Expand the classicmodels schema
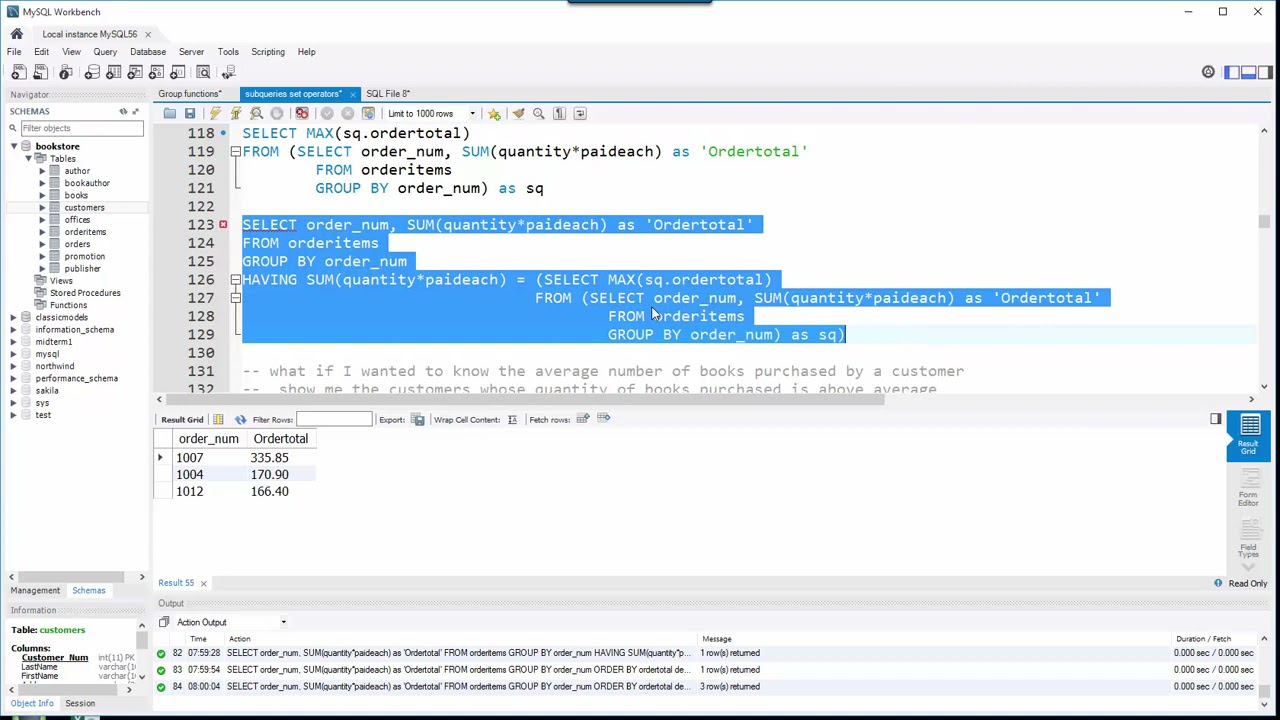Image resolution: width=1280 pixels, height=720 pixels. tap(14, 317)
